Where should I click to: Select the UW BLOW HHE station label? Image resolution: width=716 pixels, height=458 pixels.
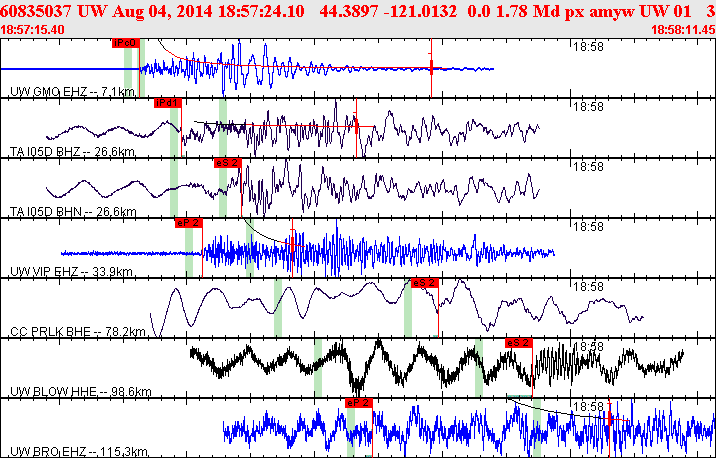pos(81,391)
